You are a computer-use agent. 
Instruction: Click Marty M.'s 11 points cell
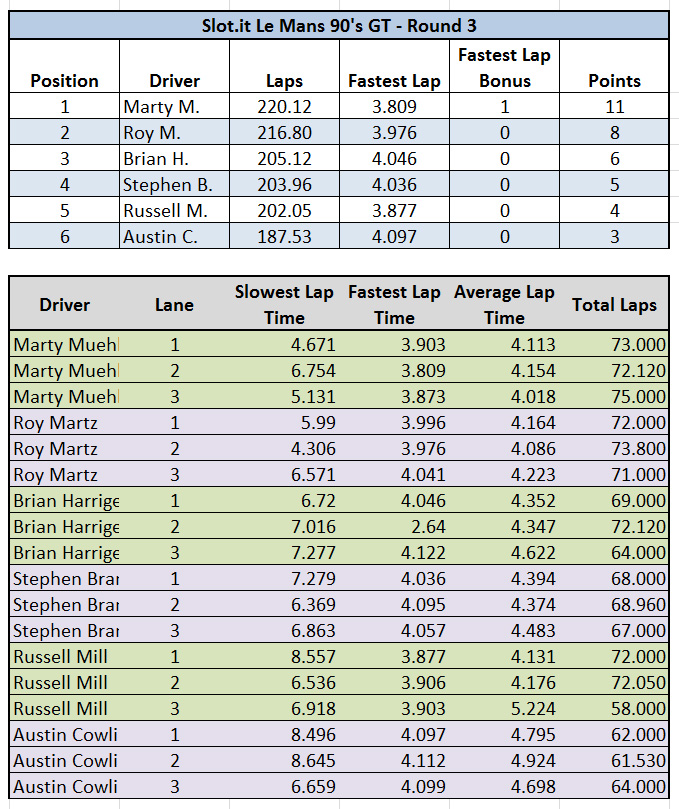pos(614,107)
